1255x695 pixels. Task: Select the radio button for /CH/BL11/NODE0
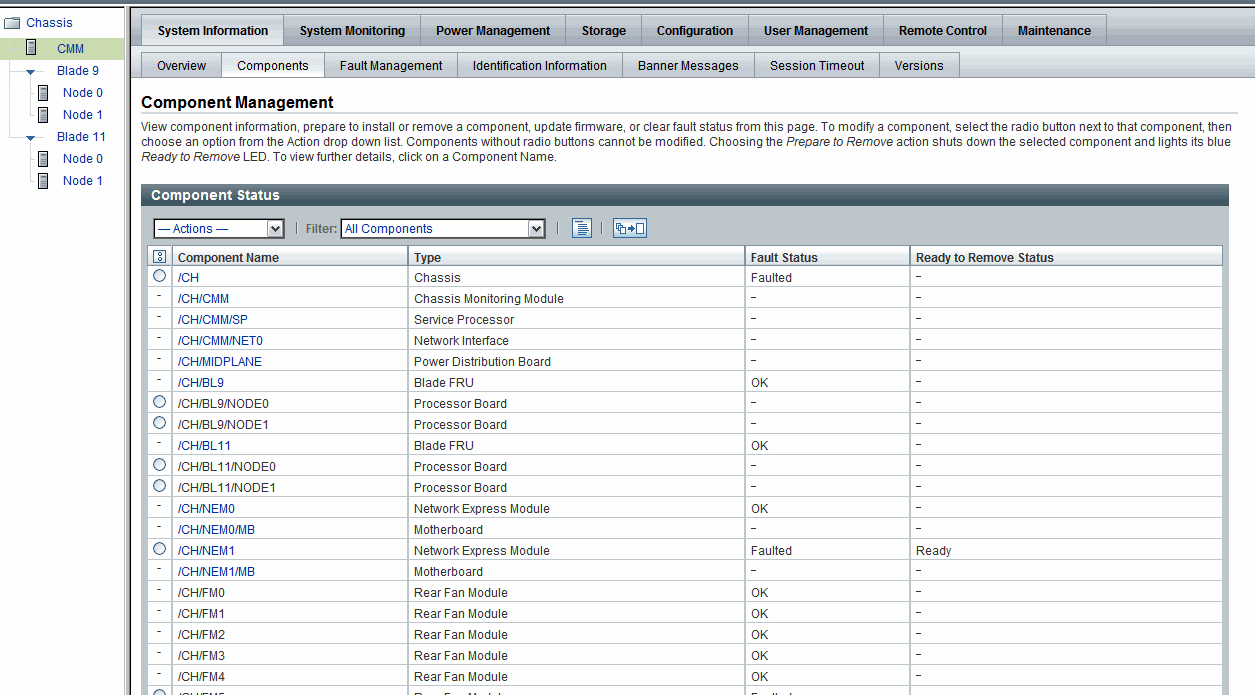pos(160,465)
